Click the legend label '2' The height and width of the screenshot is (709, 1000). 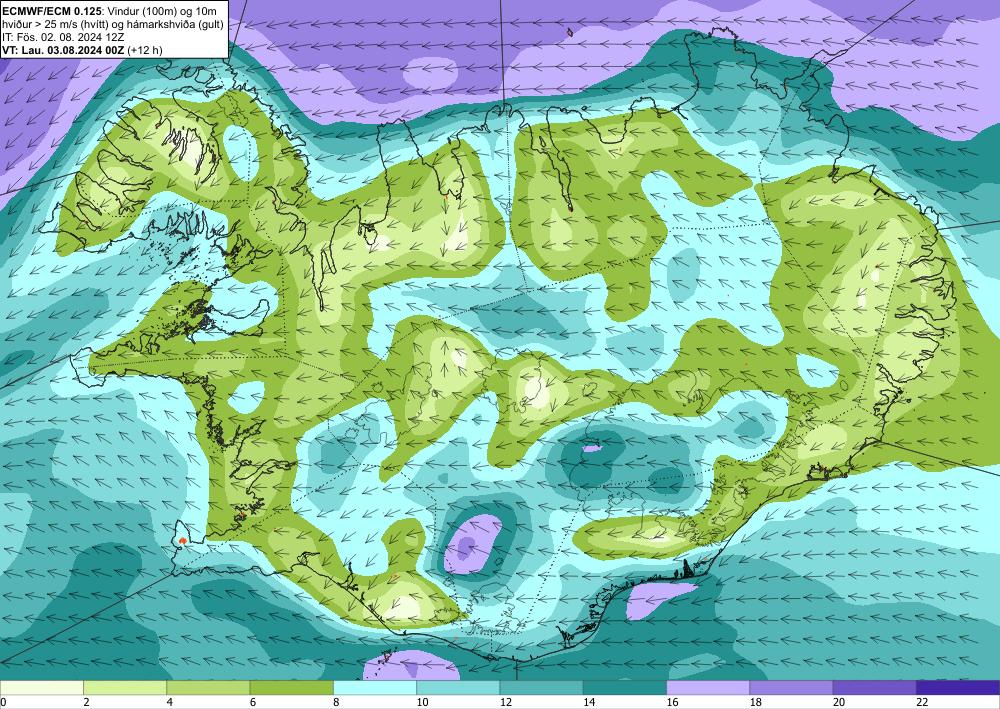[86, 702]
